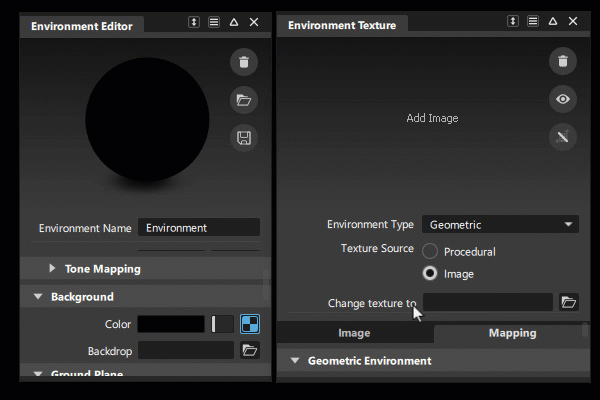Close the Environment Editor panel
The height and width of the screenshot is (400, 600).
[254, 22]
